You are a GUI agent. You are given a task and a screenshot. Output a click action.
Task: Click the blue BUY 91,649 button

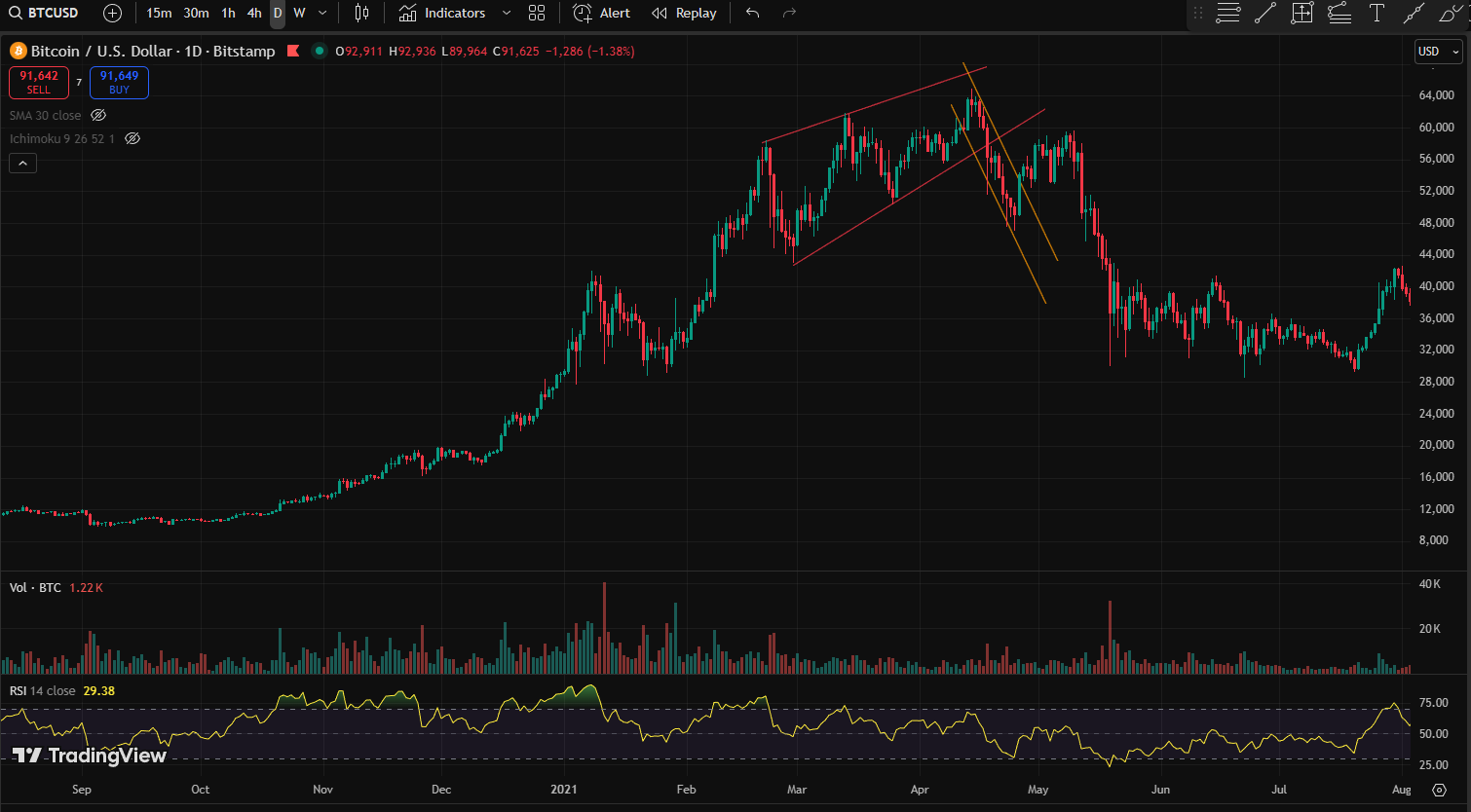[119, 82]
